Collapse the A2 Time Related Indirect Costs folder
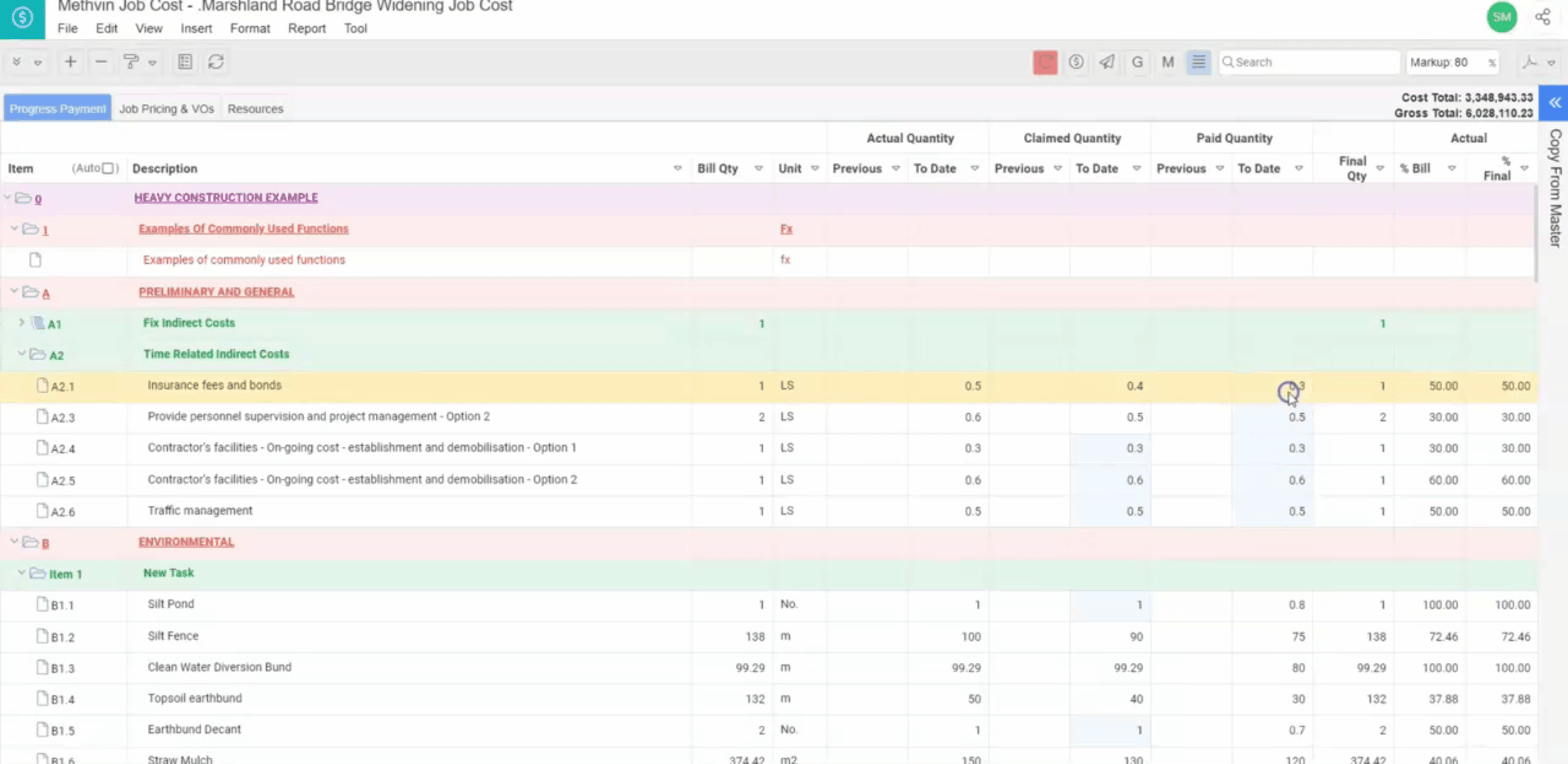1568x764 pixels. point(21,354)
